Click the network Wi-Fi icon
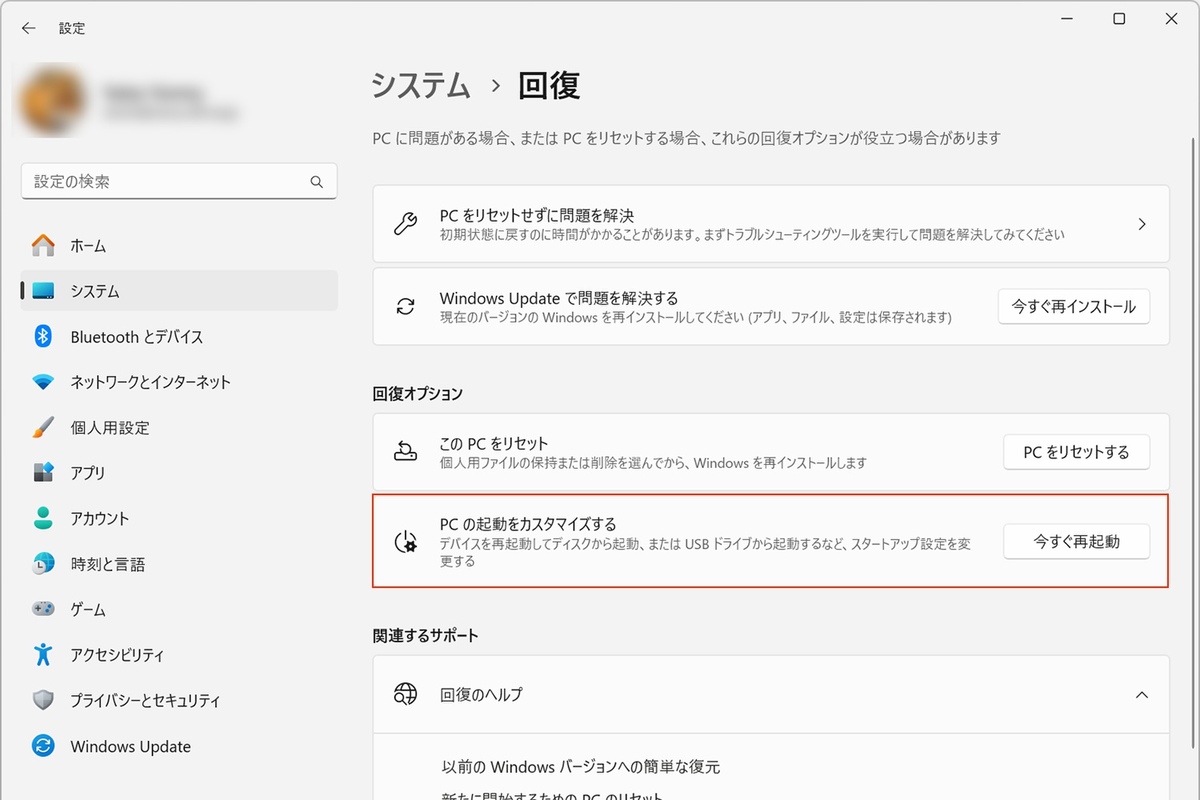1200x800 pixels. pyautogui.click(x=43, y=382)
